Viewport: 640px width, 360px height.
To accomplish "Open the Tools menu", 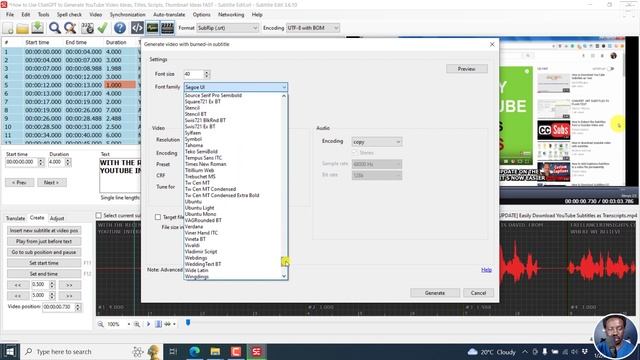I will coord(43,14).
